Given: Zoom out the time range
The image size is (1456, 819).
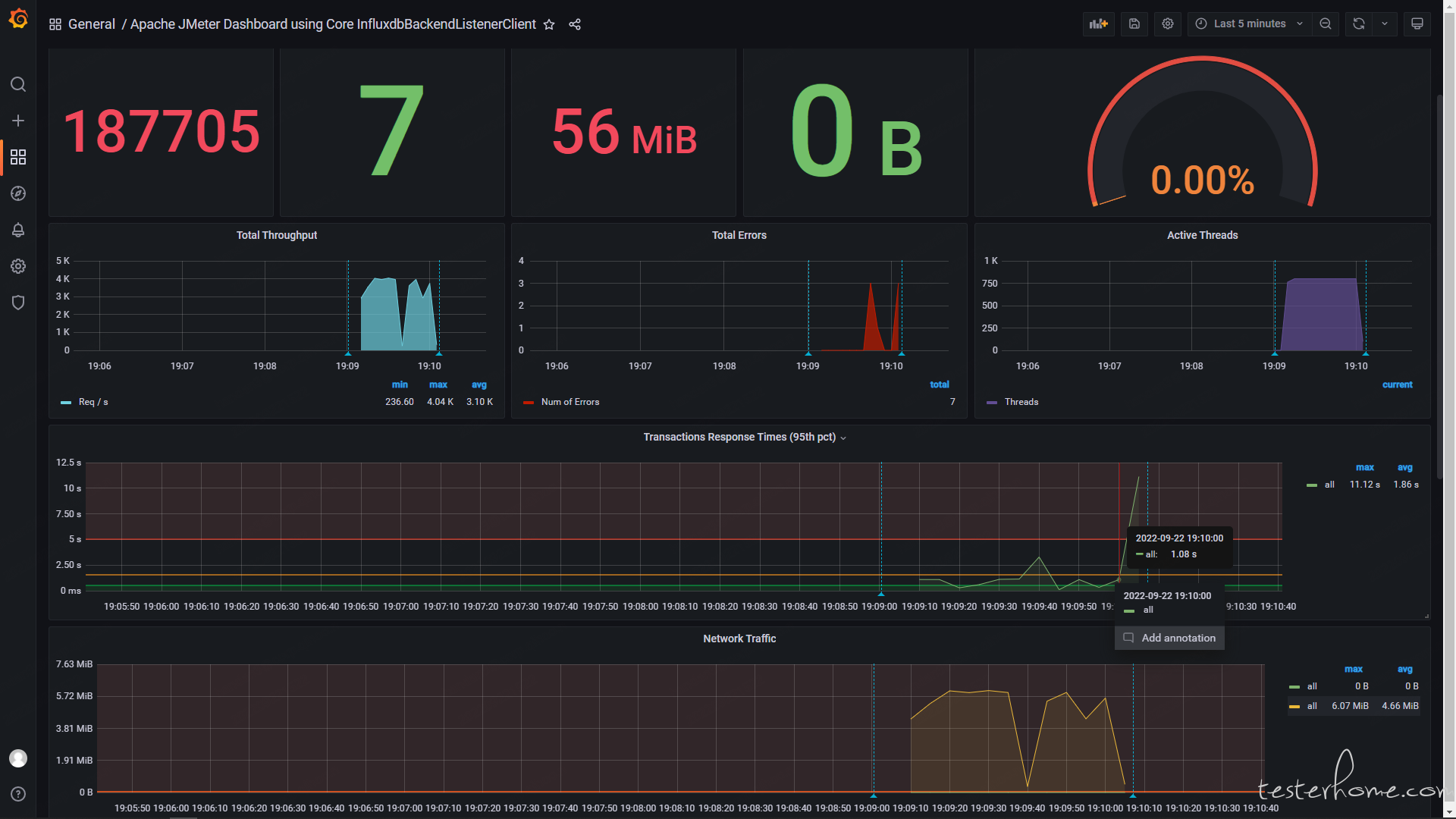Looking at the screenshot, I should pos(1326,24).
